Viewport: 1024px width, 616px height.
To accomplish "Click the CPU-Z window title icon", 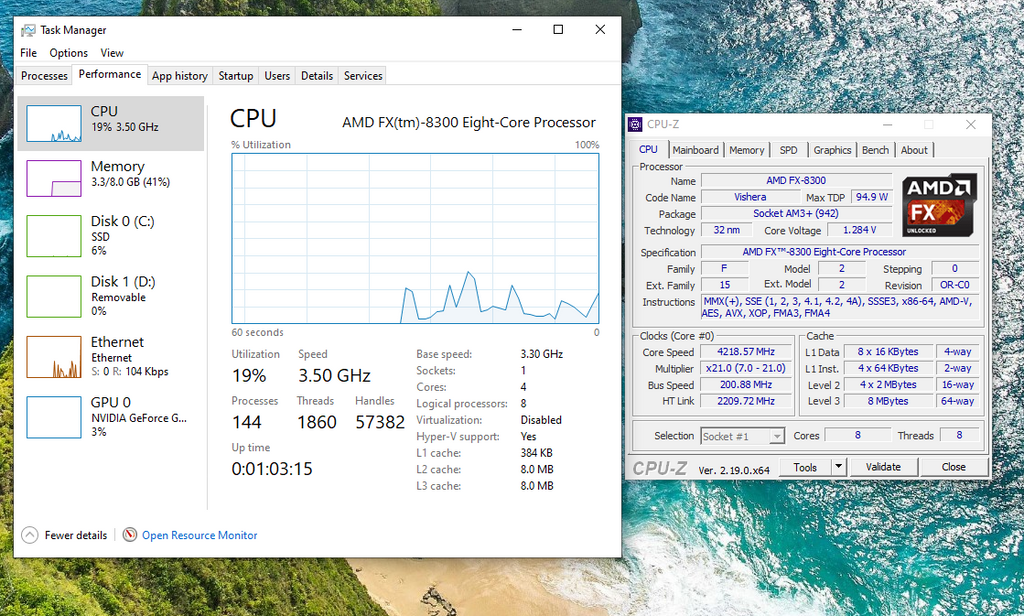I will [635, 124].
